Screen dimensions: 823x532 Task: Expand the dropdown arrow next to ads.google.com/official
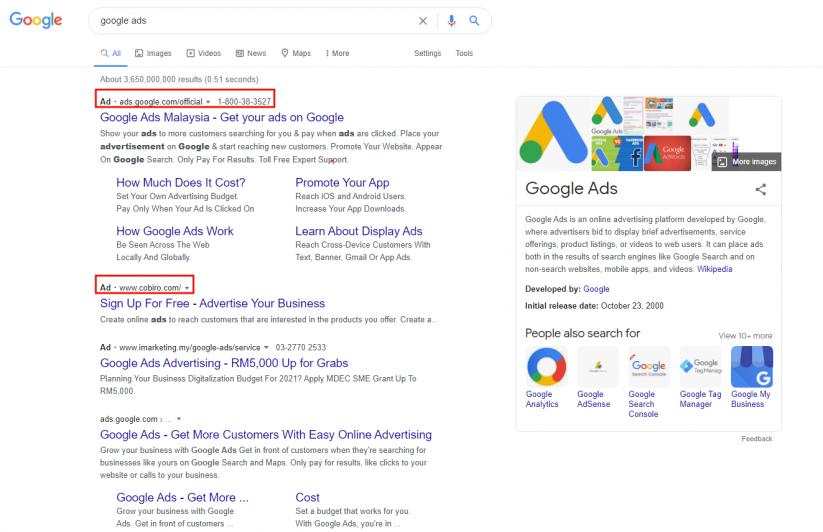208,102
